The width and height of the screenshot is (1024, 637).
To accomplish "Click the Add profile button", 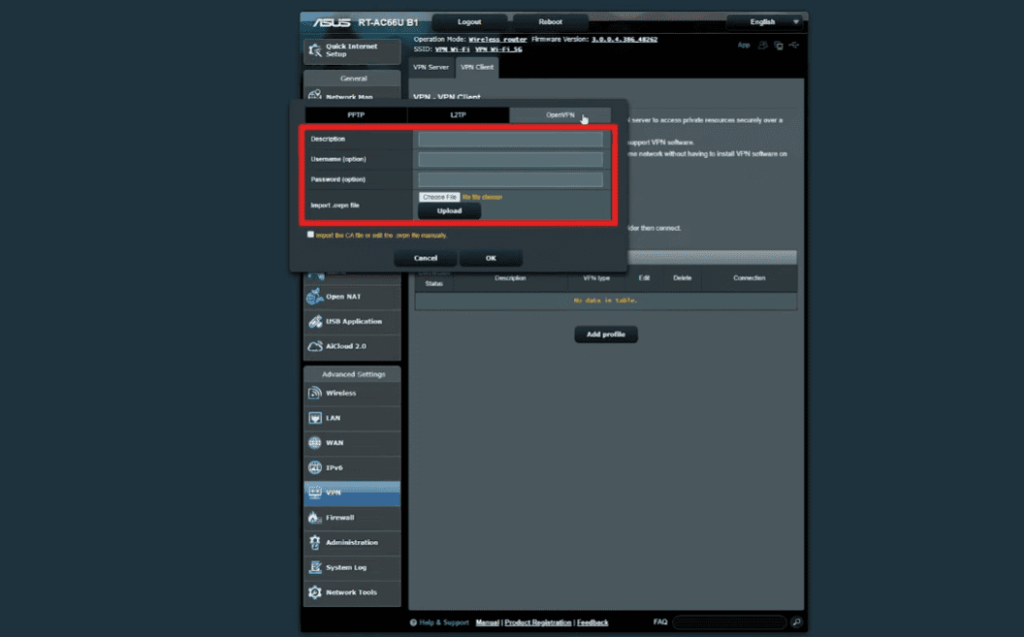I will (x=605, y=334).
